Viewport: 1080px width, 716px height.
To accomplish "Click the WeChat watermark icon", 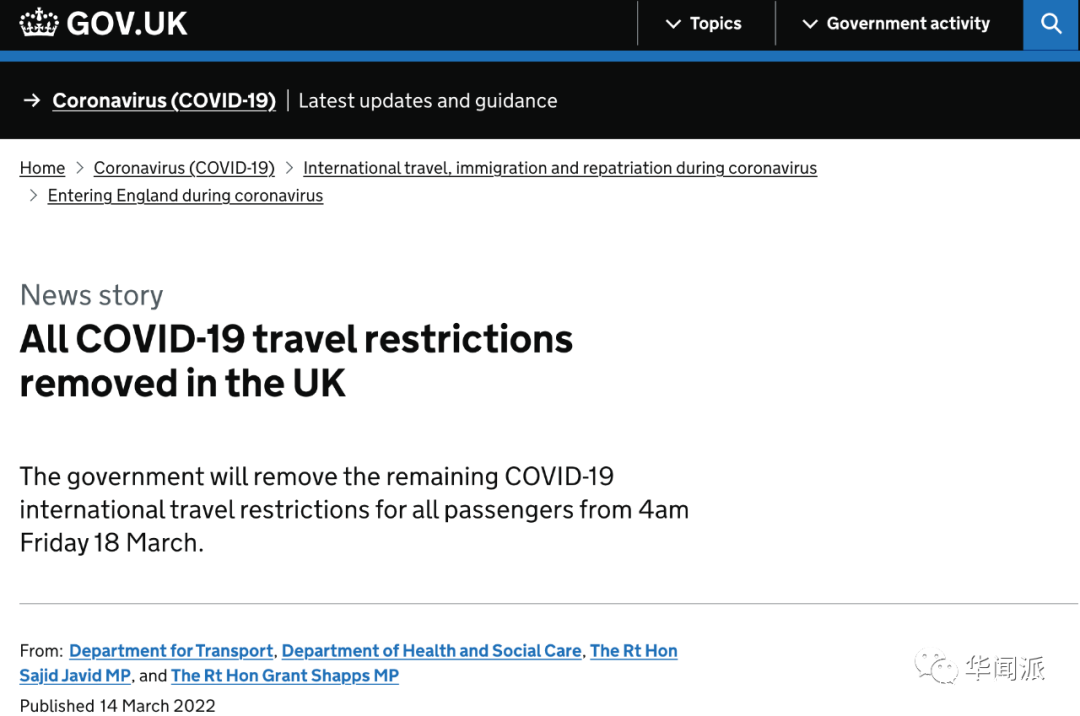I will [x=936, y=667].
